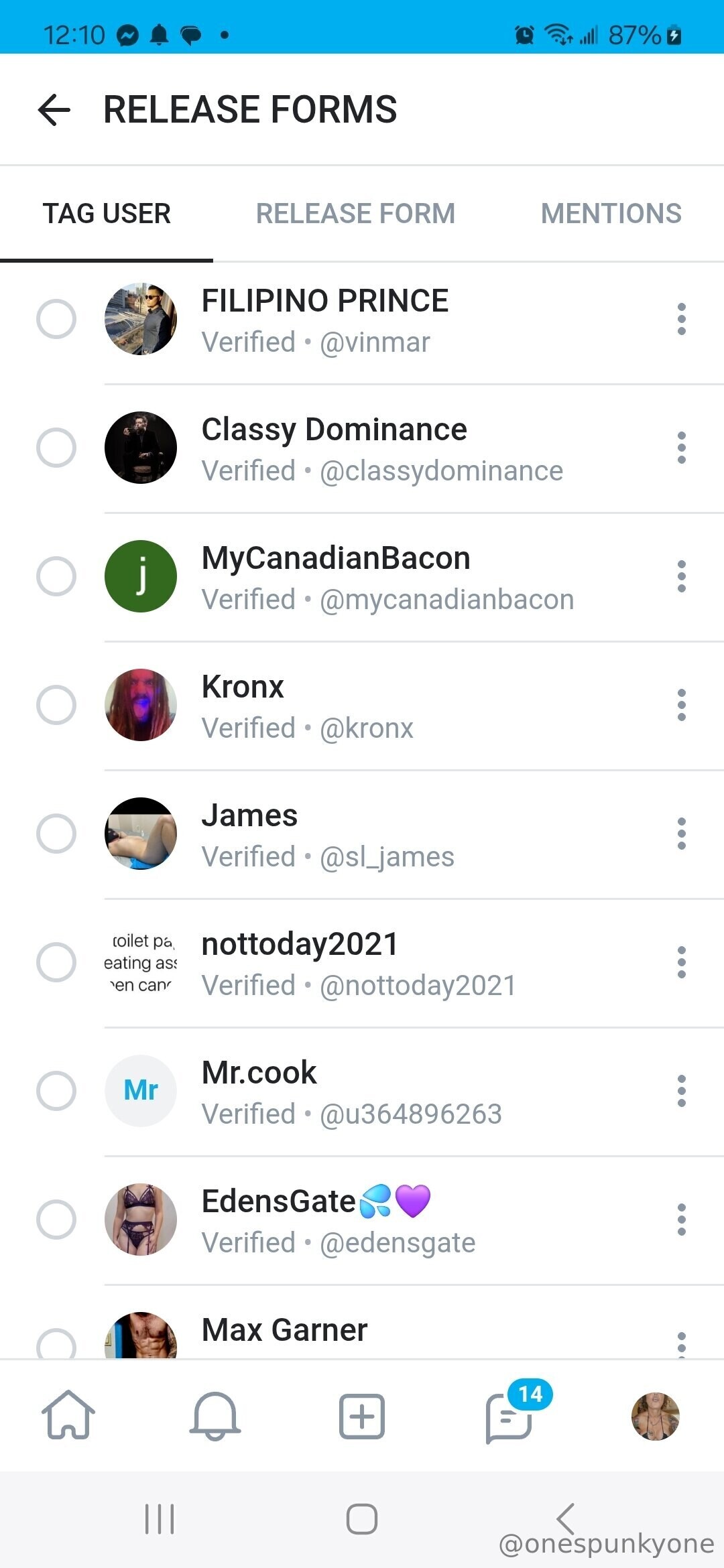724x1568 pixels.
Task: Open the Home feed icon
Action: point(68,1415)
